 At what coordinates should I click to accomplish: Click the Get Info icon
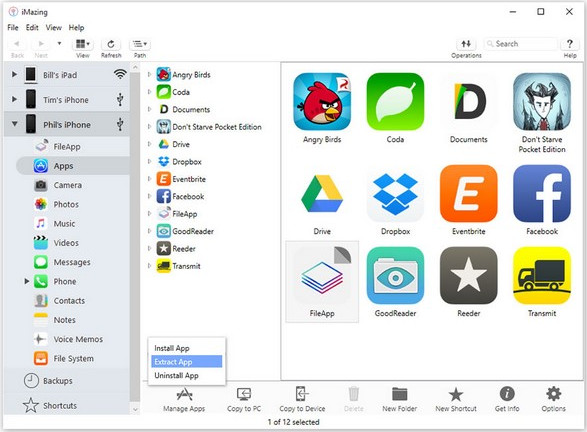(x=507, y=394)
